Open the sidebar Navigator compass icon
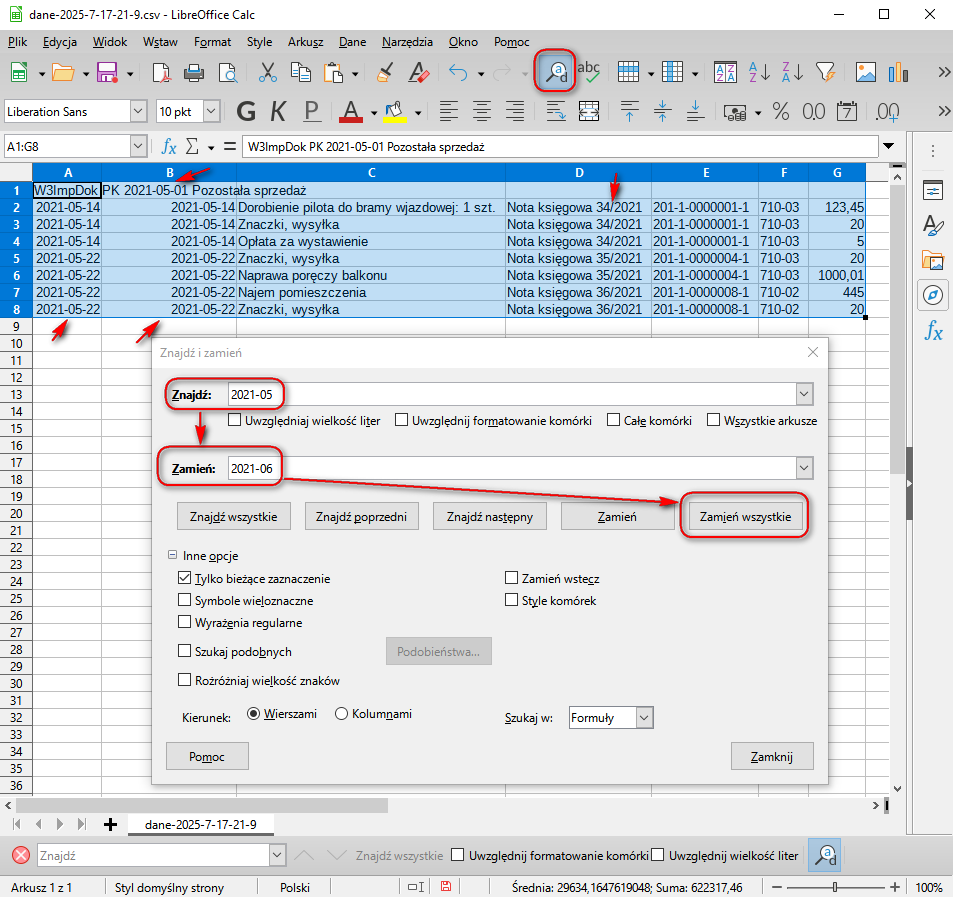Image resolution: width=953 pixels, height=897 pixels. (933, 296)
